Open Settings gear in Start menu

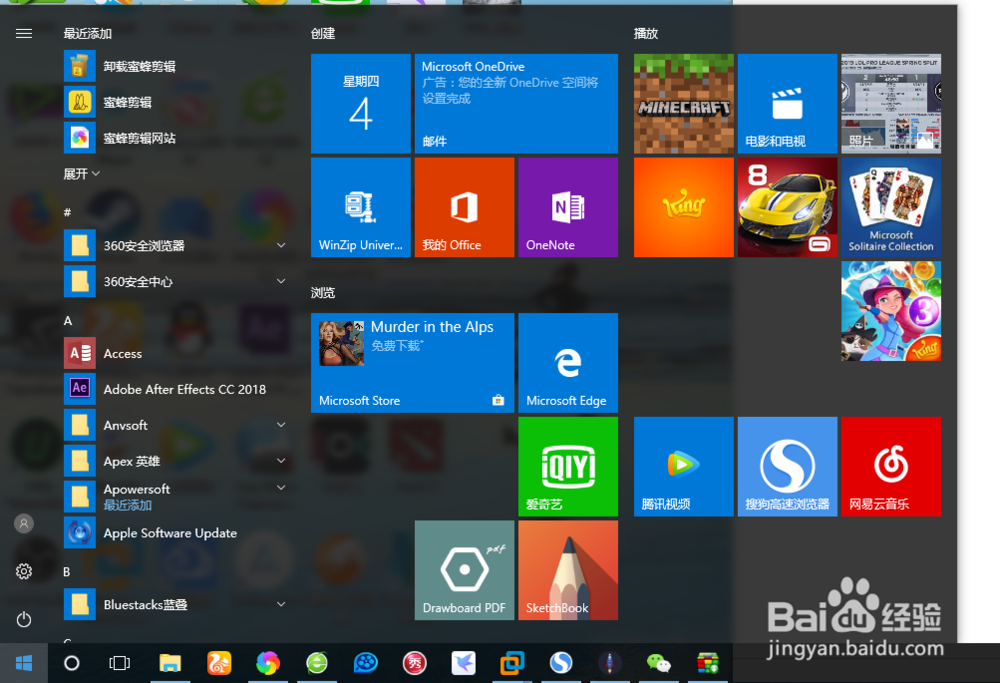[24, 571]
